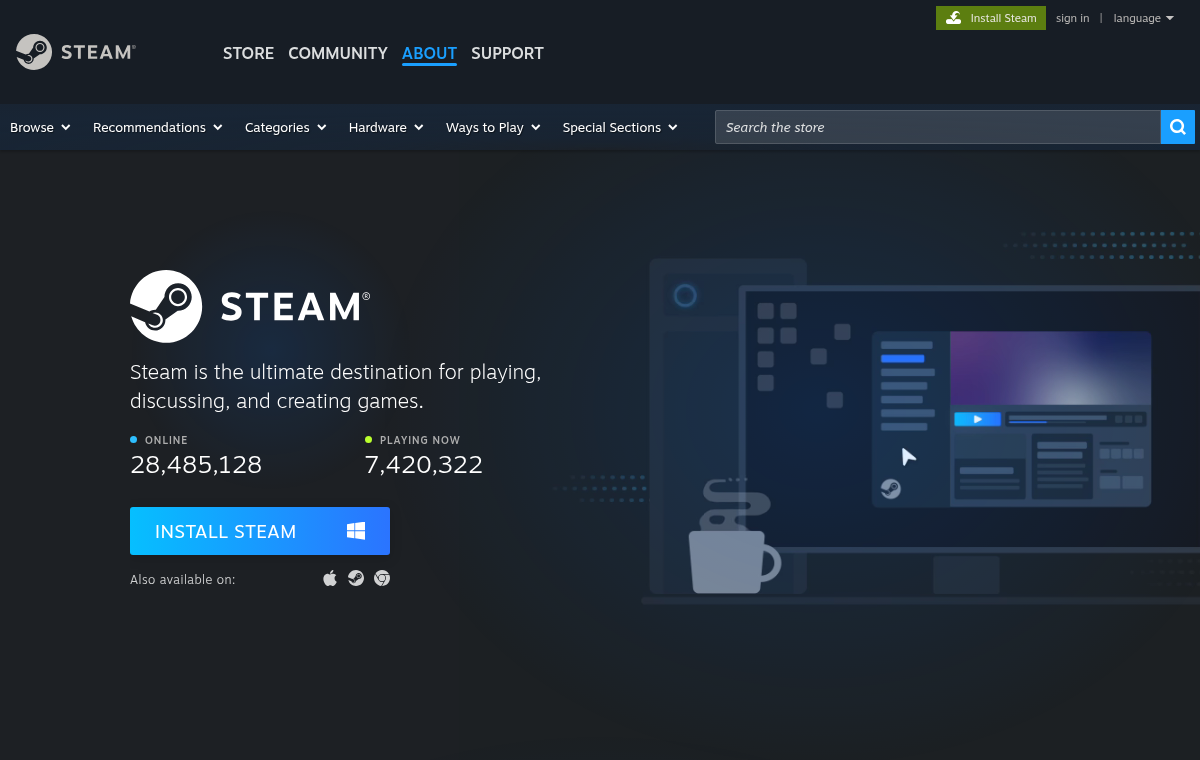Open the language selector dropdown
The image size is (1200, 760).
click(x=1143, y=18)
